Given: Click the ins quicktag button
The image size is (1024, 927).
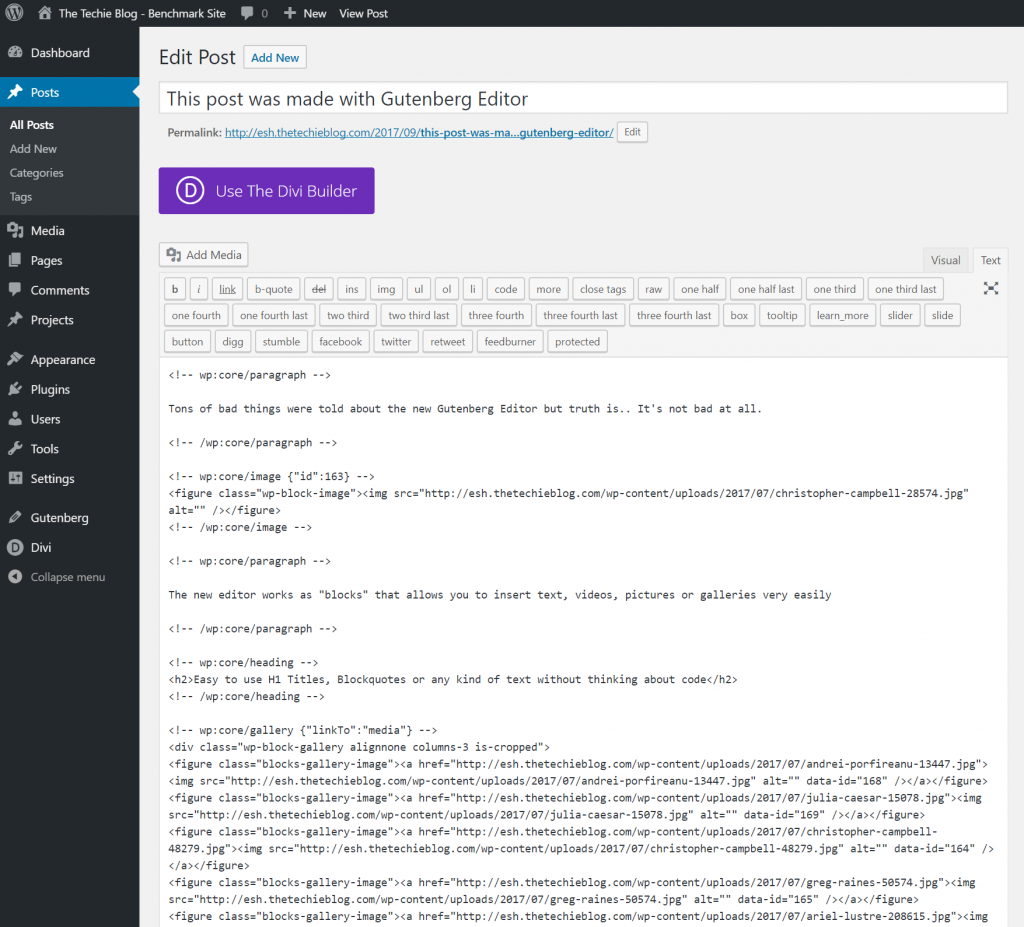Looking at the screenshot, I should tap(351, 289).
